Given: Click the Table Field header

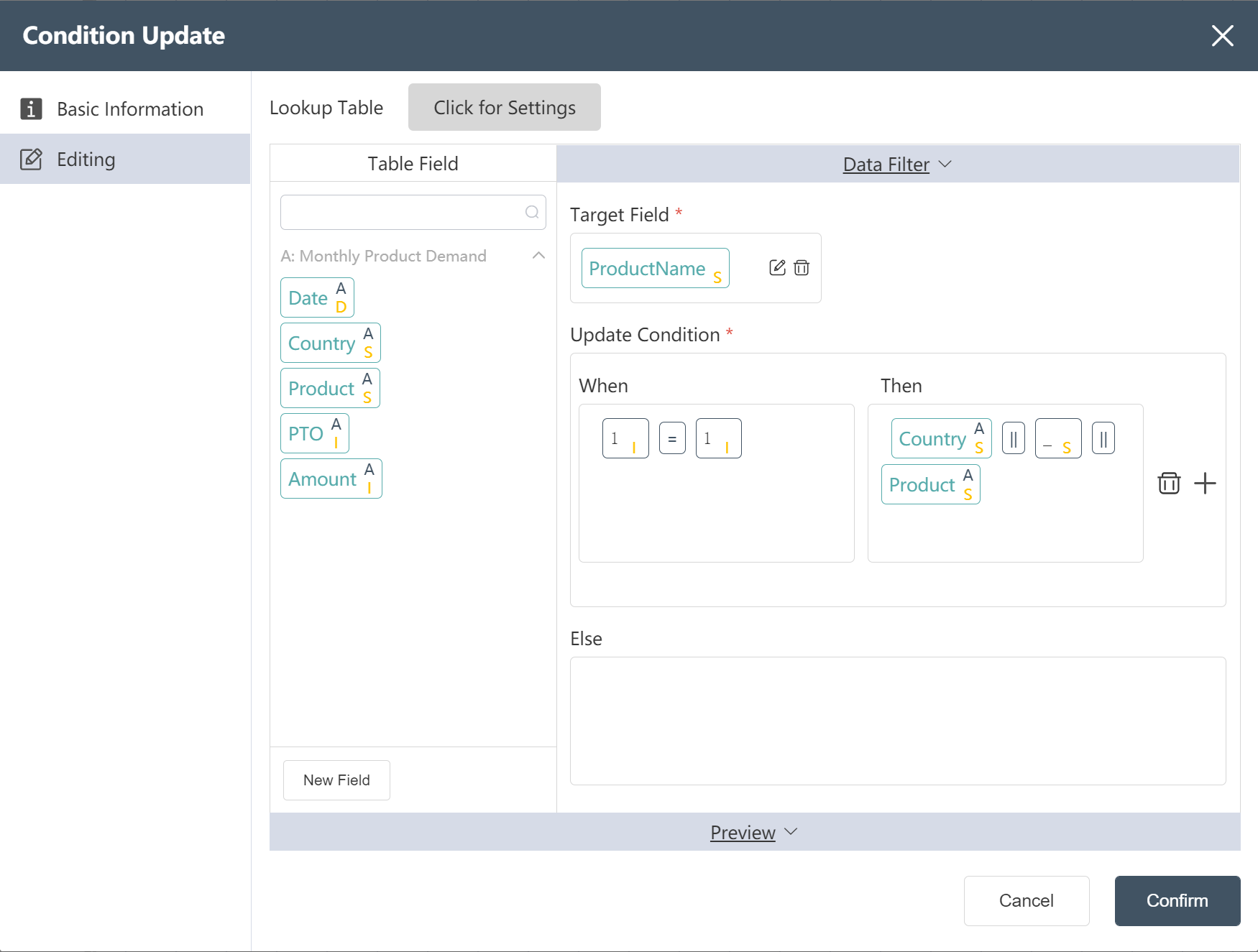Looking at the screenshot, I should pyautogui.click(x=413, y=164).
